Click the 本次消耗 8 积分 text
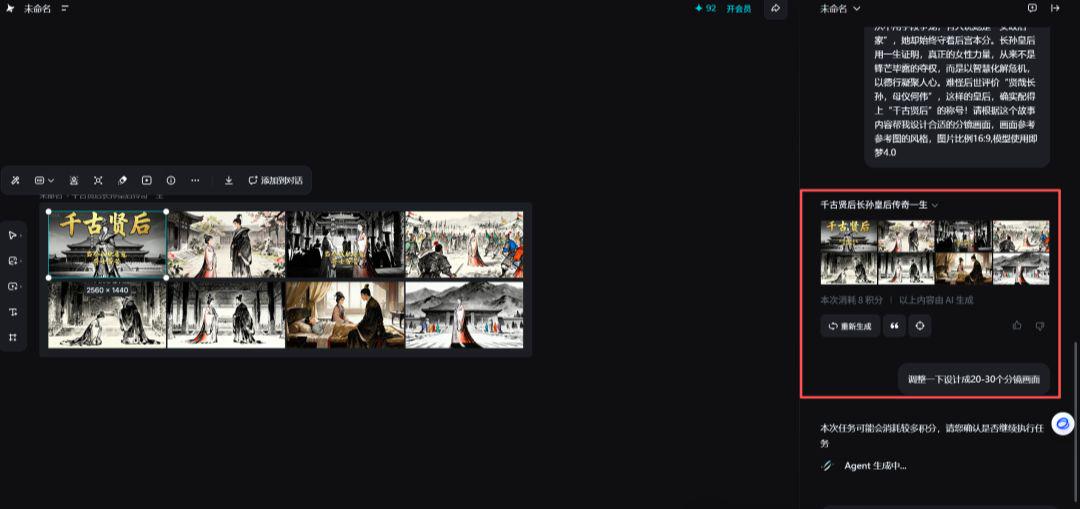Viewport: 1080px width, 509px height. (x=850, y=300)
